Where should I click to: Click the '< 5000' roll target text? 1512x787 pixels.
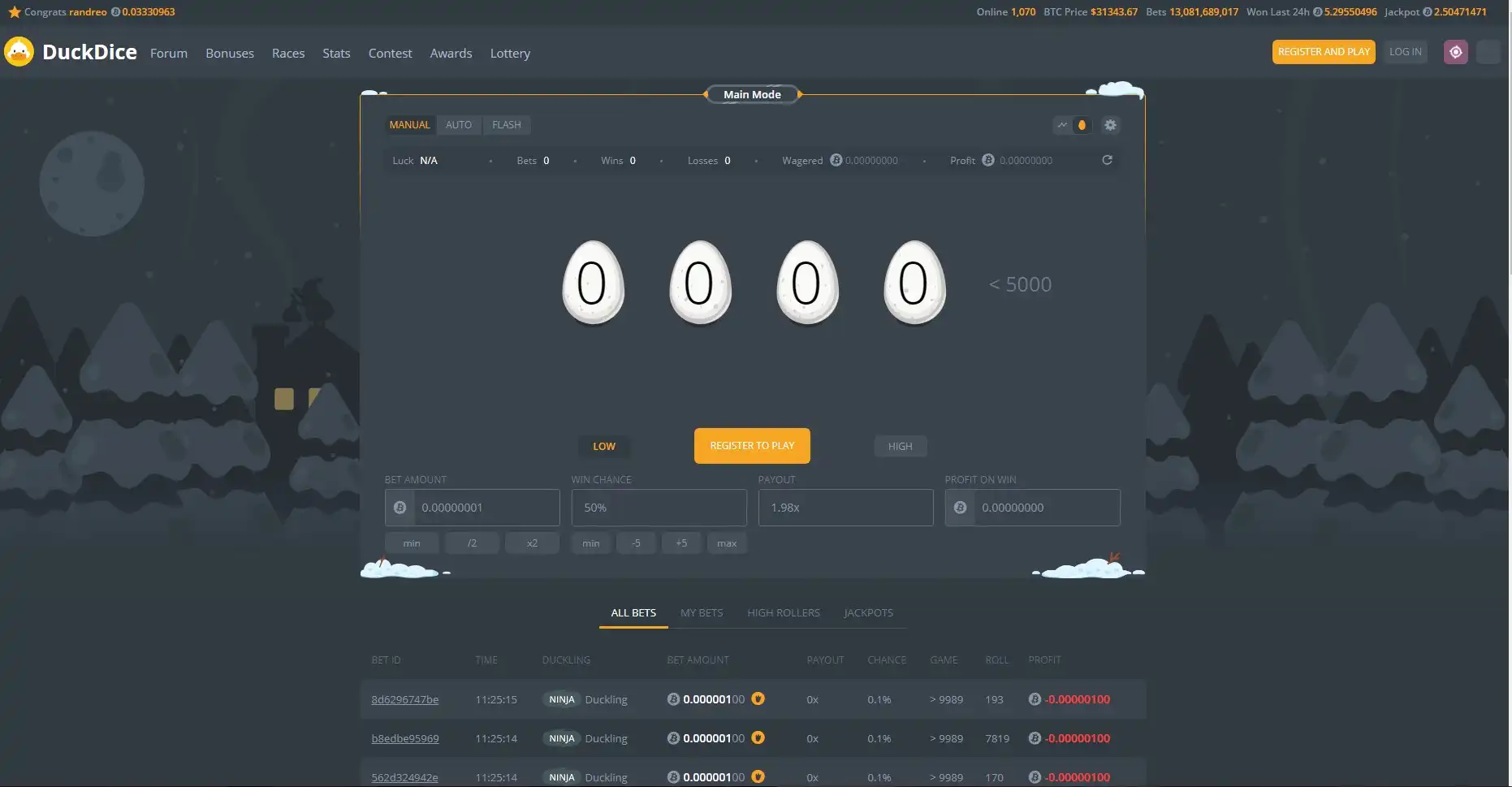pos(1020,284)
